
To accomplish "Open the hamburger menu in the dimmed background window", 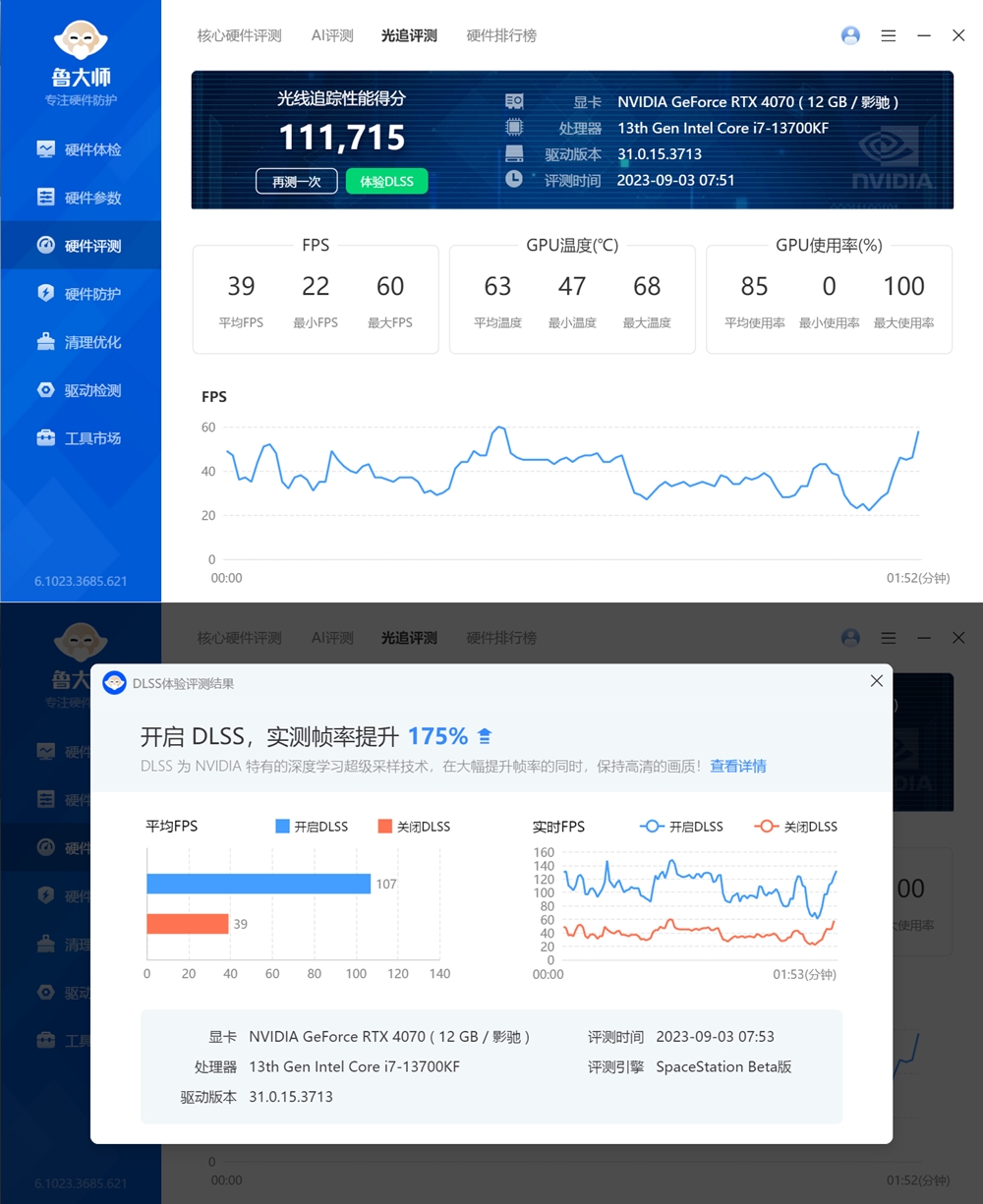I will tap(889, 638).
